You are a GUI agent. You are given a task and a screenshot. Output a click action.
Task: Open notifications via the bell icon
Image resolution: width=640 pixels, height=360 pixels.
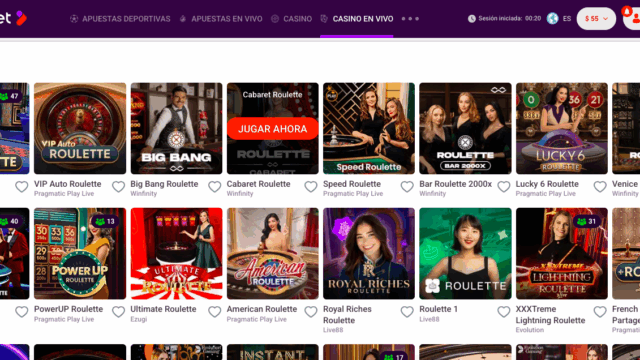pyautogui.click(x=627, y=11)
